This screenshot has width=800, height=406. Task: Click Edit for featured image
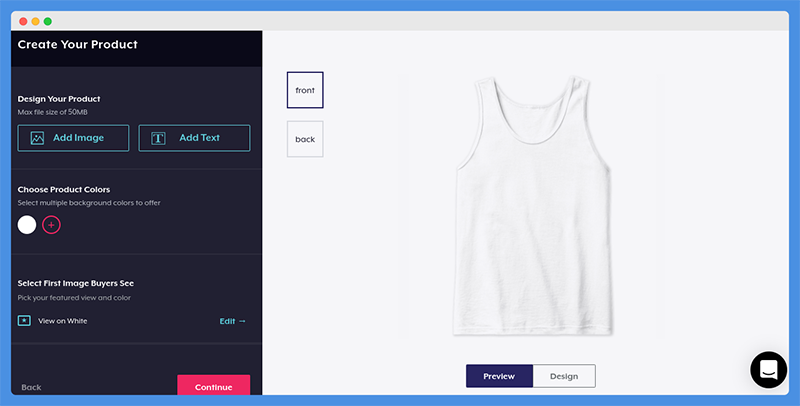point(227,321)
